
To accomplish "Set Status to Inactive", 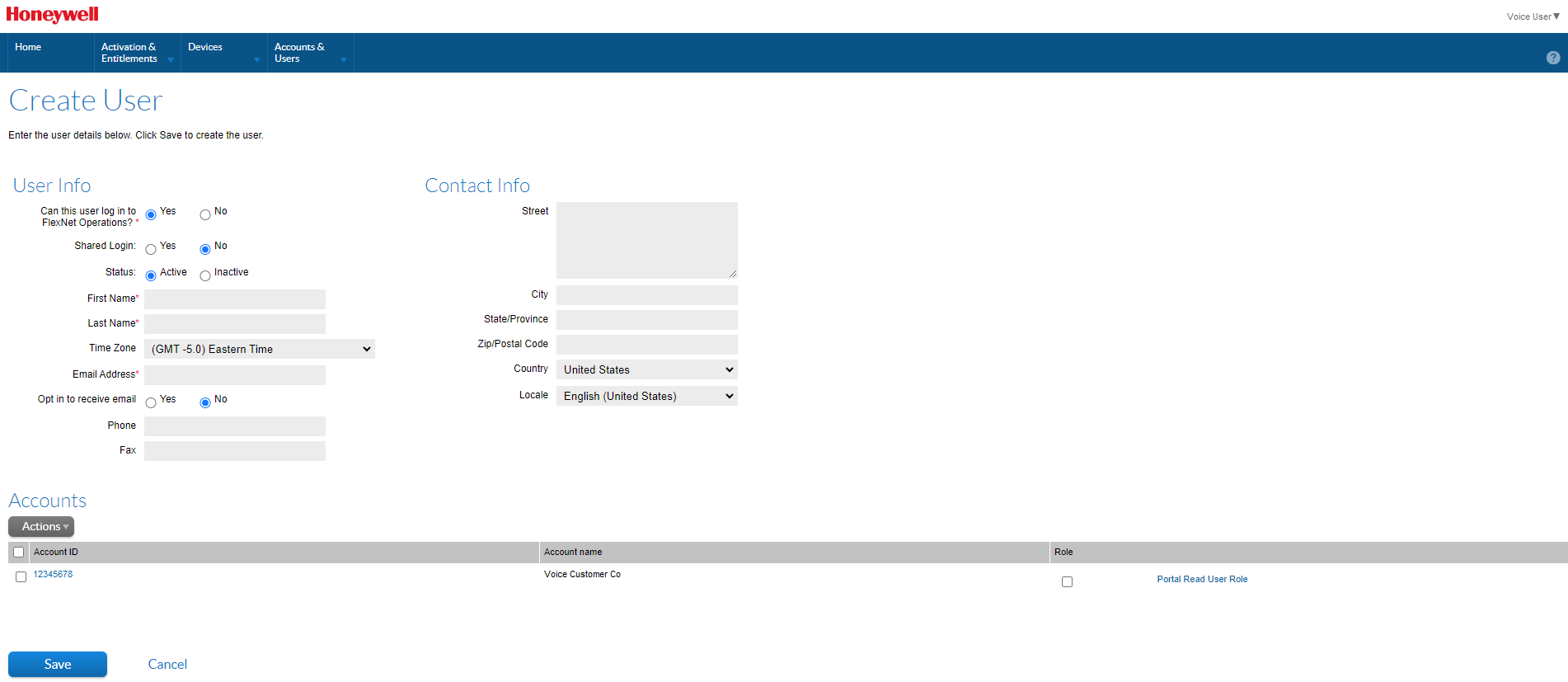I will [x=205, y=276].
